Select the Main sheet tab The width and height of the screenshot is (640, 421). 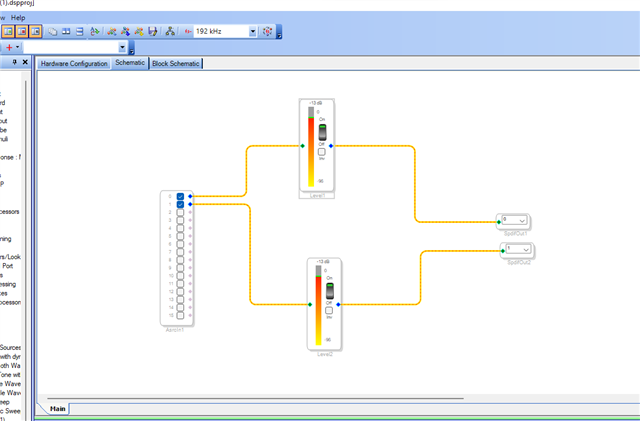(58, 409)
